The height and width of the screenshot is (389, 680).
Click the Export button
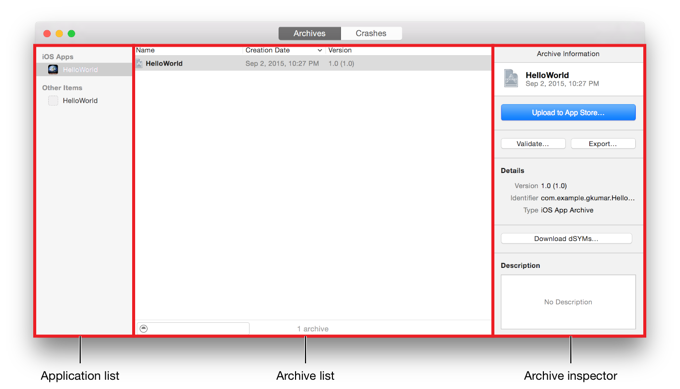pos(603,144)
